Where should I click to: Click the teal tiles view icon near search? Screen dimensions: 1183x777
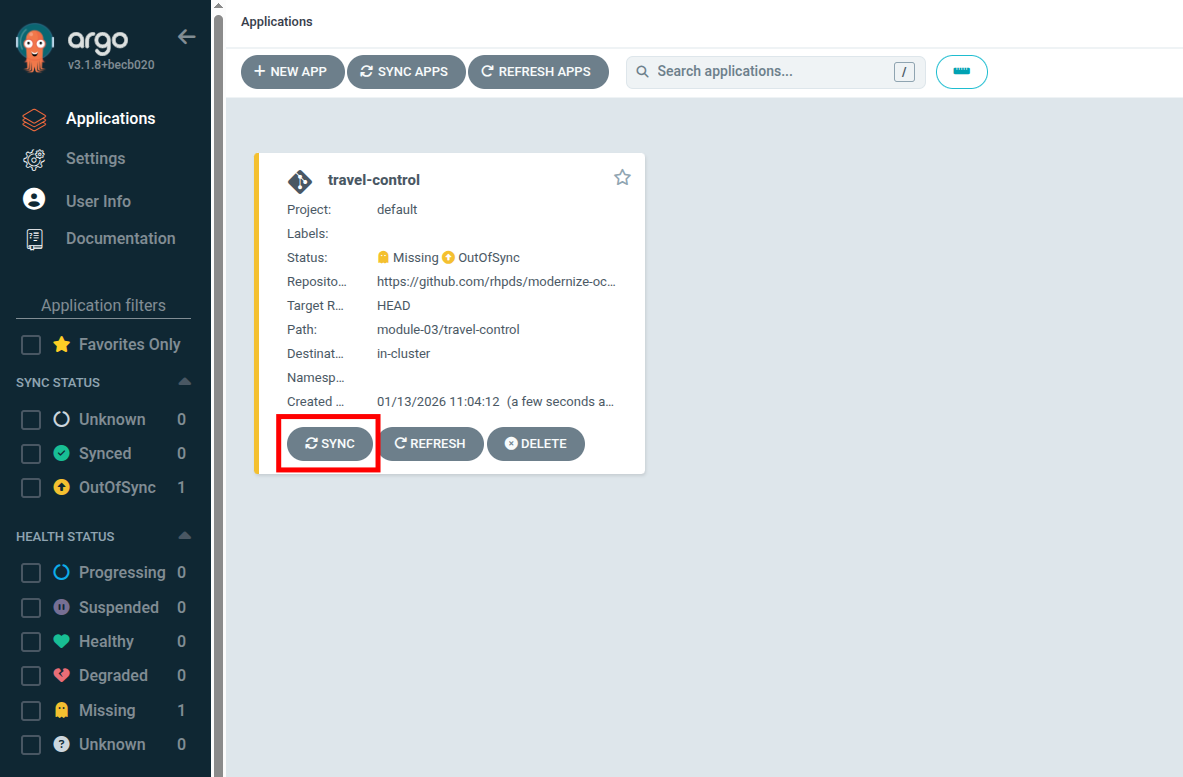pyautogui.click(x=961, y=71)
